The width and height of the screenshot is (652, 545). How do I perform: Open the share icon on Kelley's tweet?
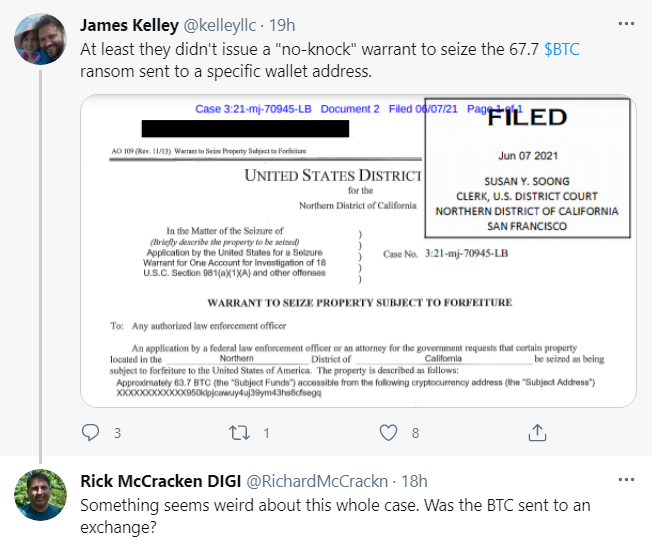coord(537,433)
